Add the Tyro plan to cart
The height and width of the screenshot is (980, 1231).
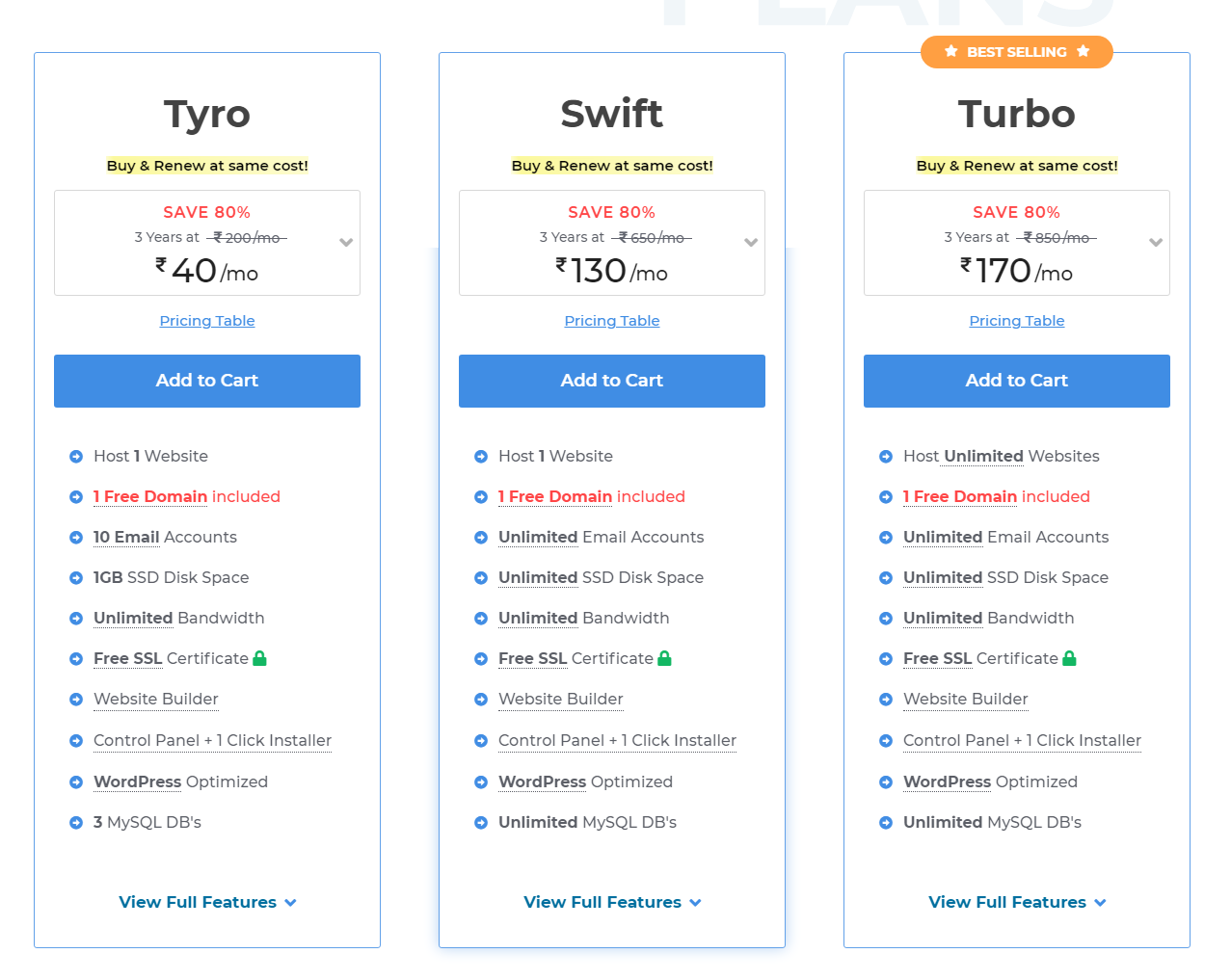tap(207, 381)
